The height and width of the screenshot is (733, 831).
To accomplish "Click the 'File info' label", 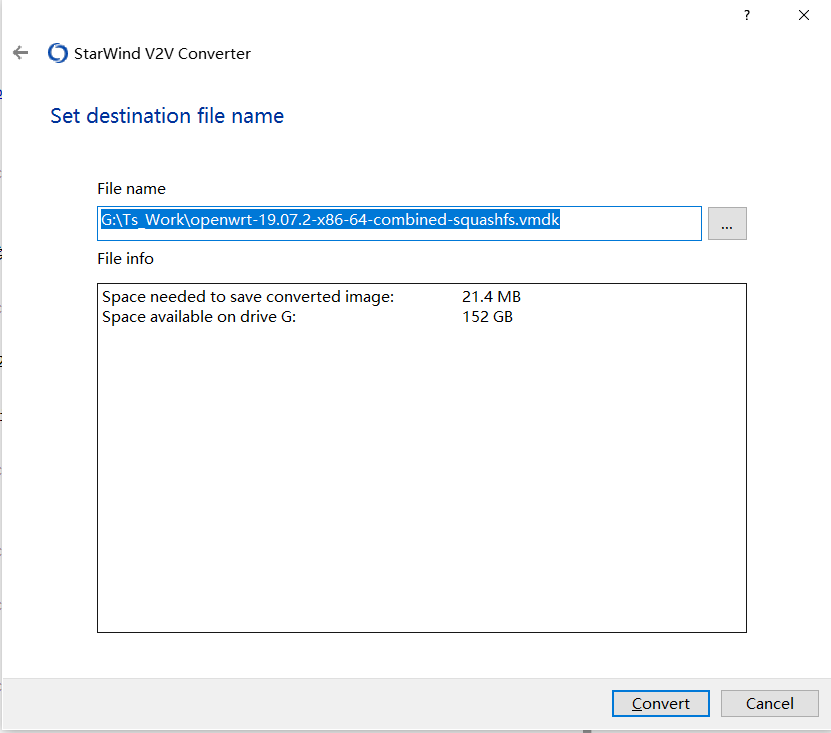I will point(125,258).
